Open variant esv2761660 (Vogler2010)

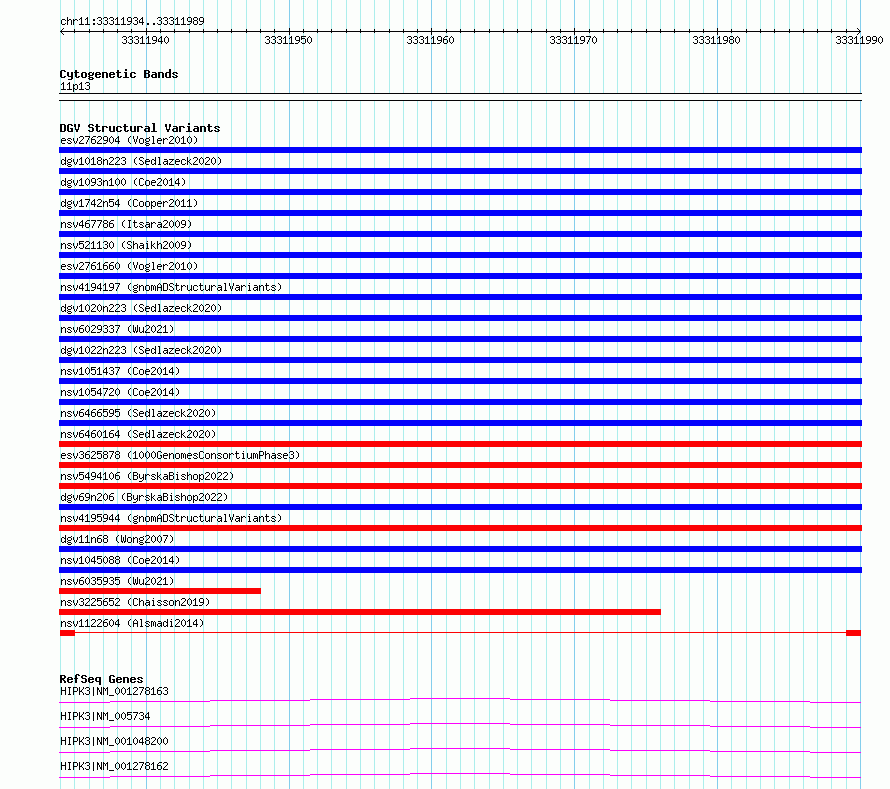129,266
